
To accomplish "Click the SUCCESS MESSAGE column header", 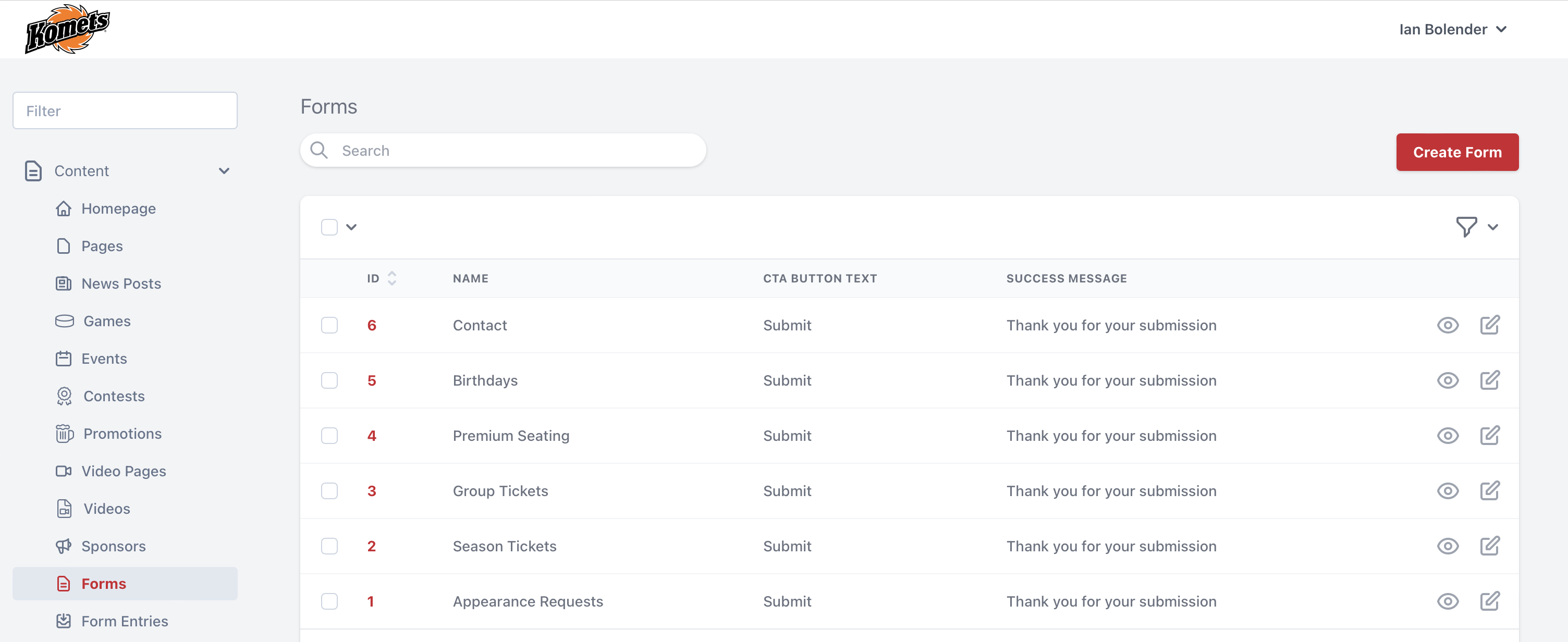I will coord(1067,278).
